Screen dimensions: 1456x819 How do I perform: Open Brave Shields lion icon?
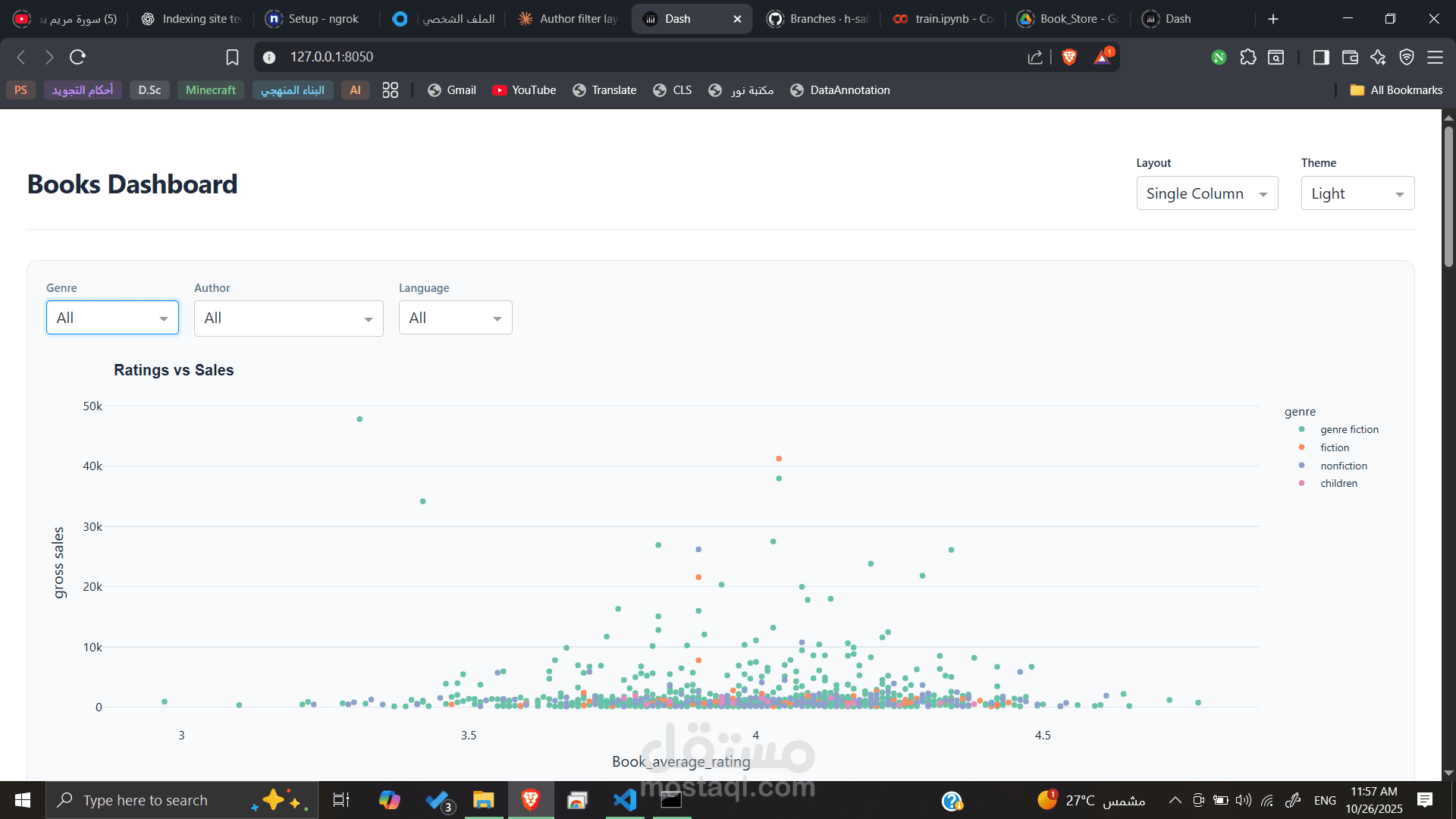(1069, 57)
